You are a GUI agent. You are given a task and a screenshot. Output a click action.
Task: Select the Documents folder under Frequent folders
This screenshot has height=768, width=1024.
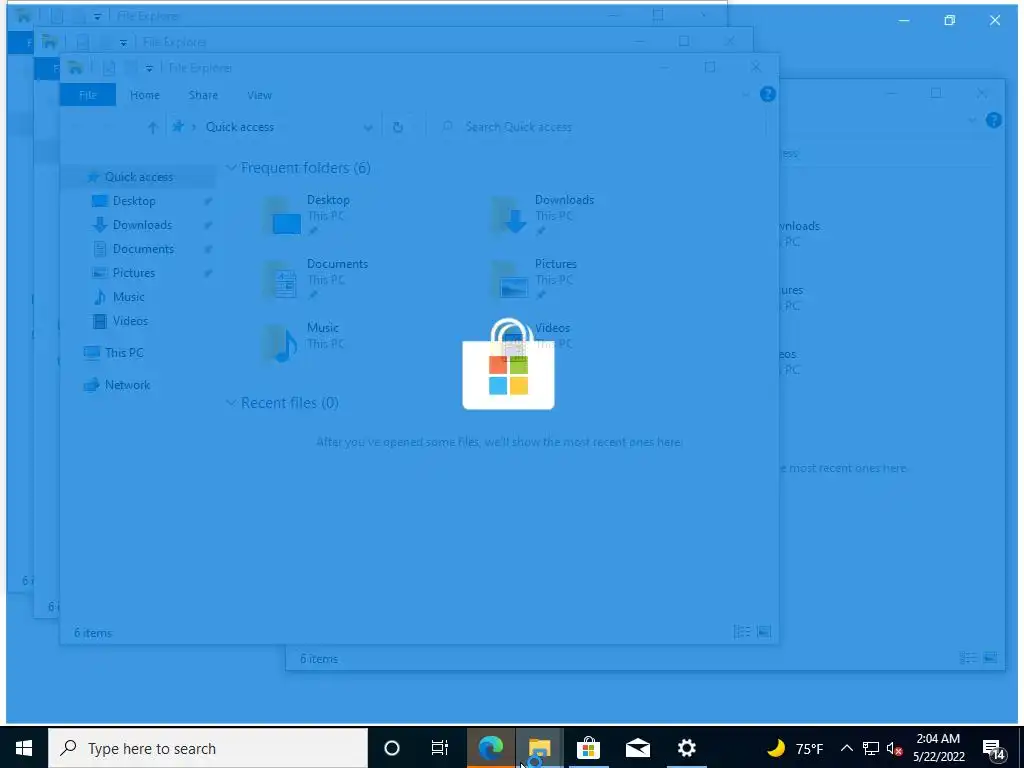click(317, 280)
